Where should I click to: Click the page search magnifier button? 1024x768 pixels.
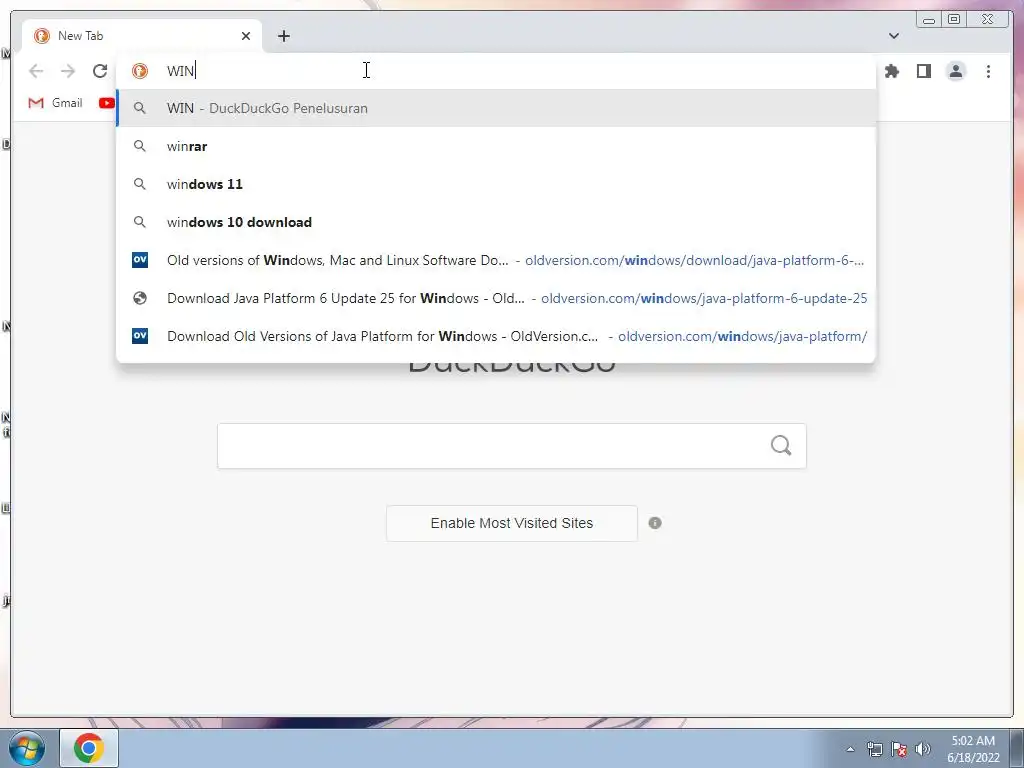(781, 446)
